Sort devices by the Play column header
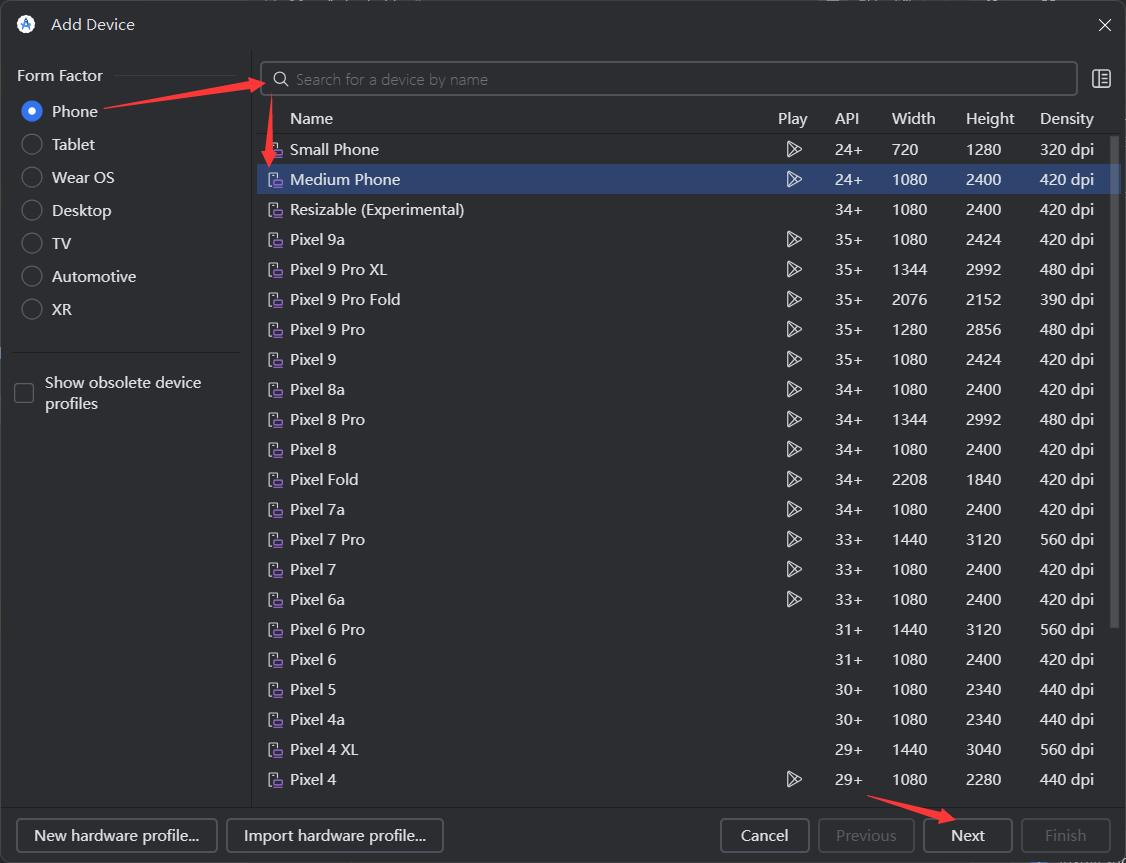Viewport: 1126px width, 863px height. [x=792, y=118]
